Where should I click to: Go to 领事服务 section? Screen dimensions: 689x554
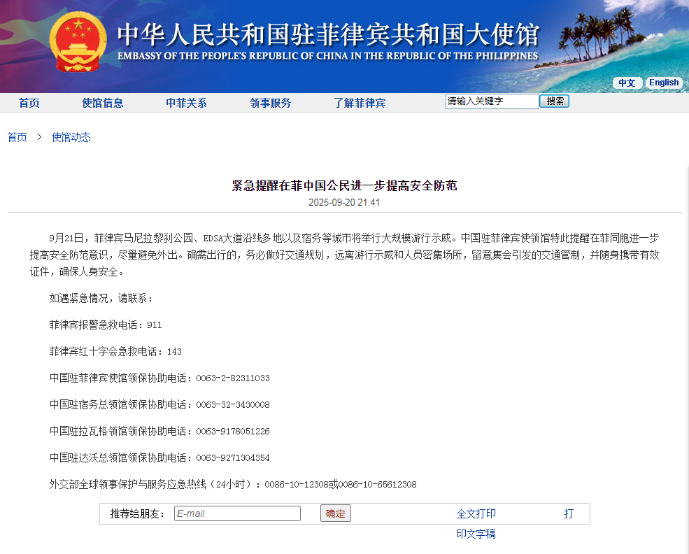point(270,103)
